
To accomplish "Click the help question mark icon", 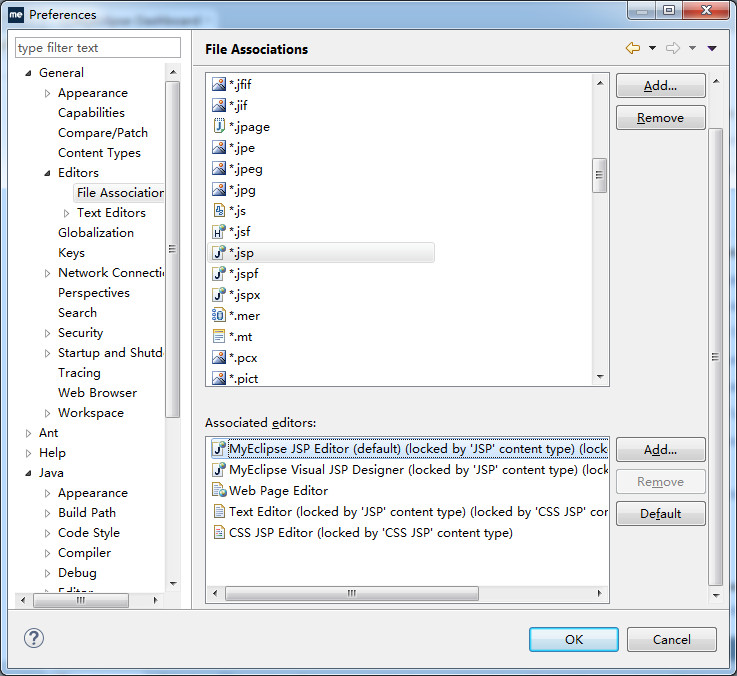I will (35, 639).
